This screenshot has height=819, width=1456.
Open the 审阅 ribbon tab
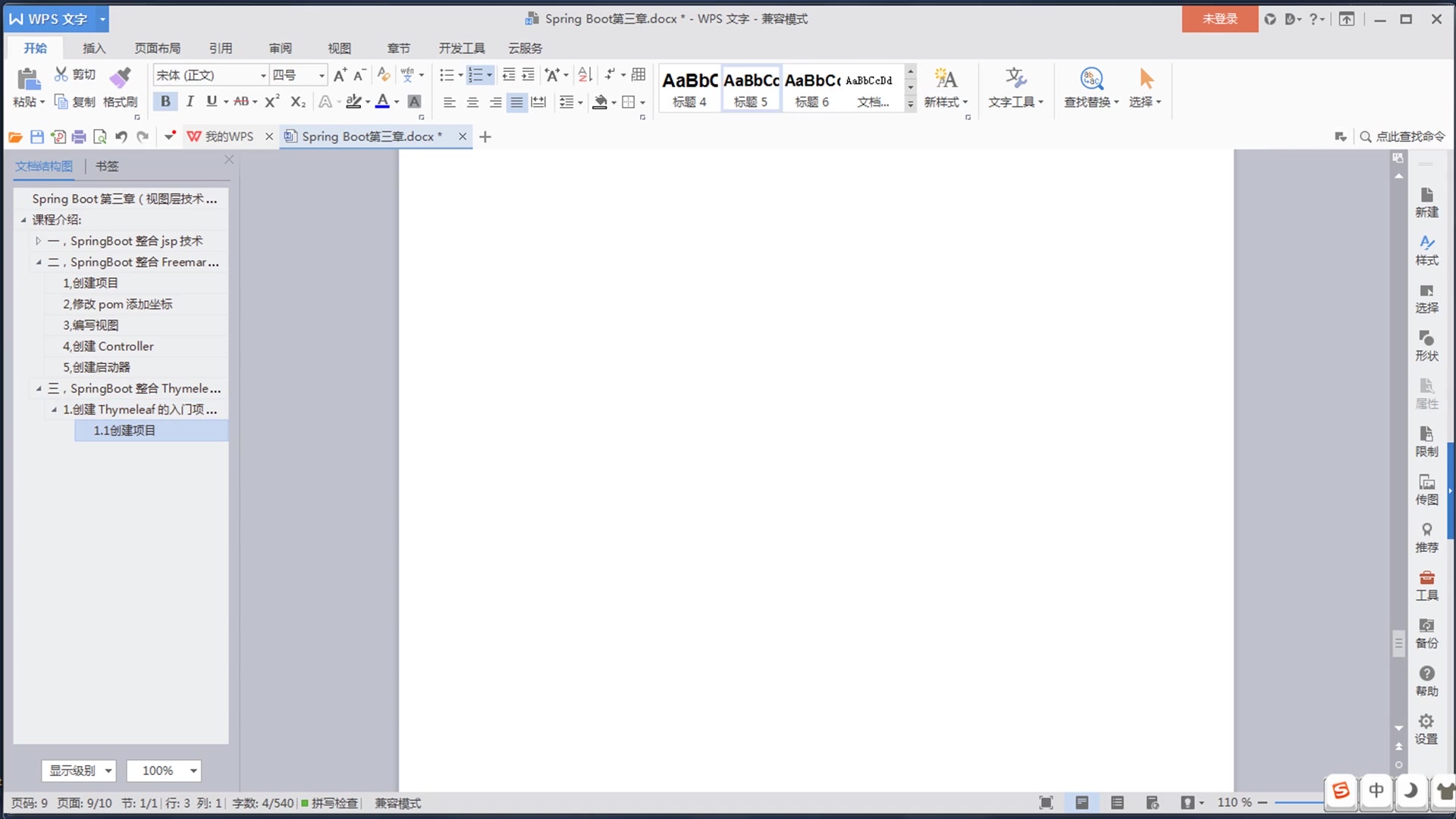pos(280,49)
